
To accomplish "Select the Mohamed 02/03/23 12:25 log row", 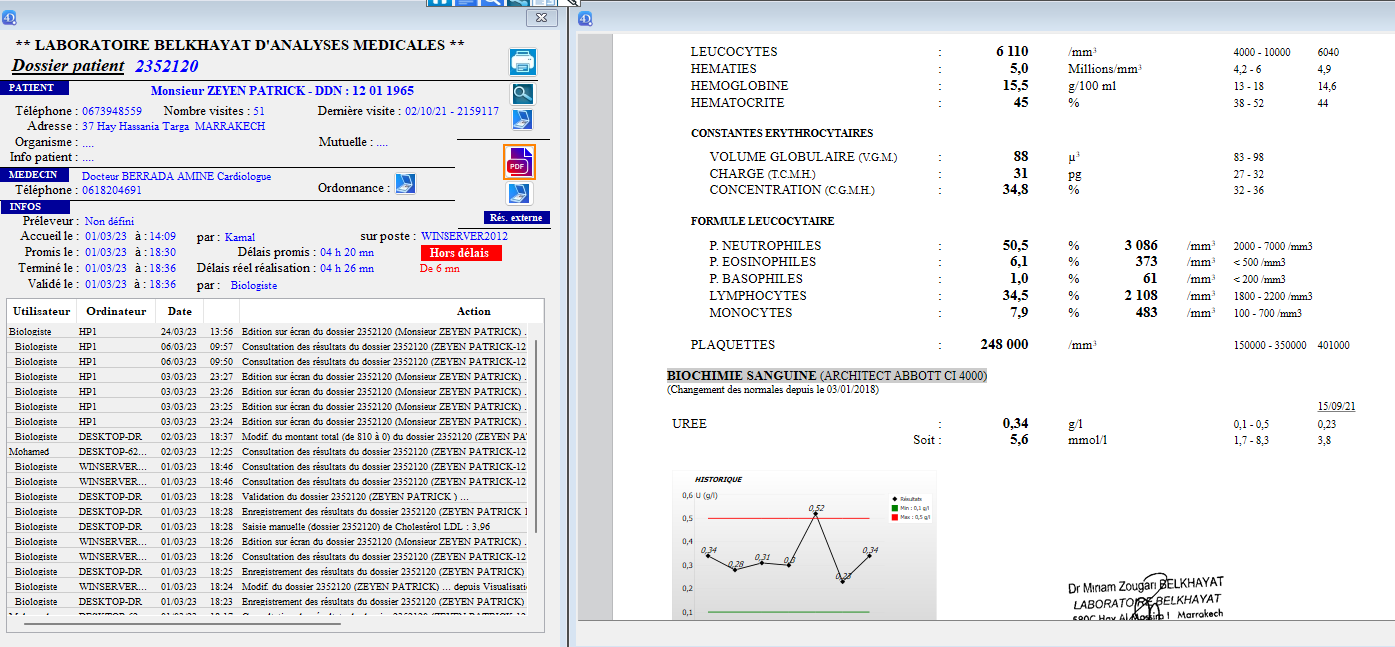I will [270, 451].
